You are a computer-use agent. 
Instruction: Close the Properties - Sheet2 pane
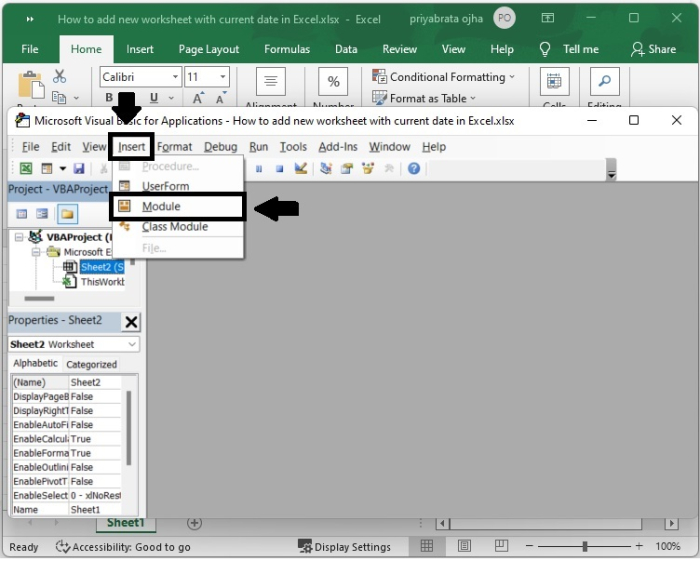(x=131, y=322)
